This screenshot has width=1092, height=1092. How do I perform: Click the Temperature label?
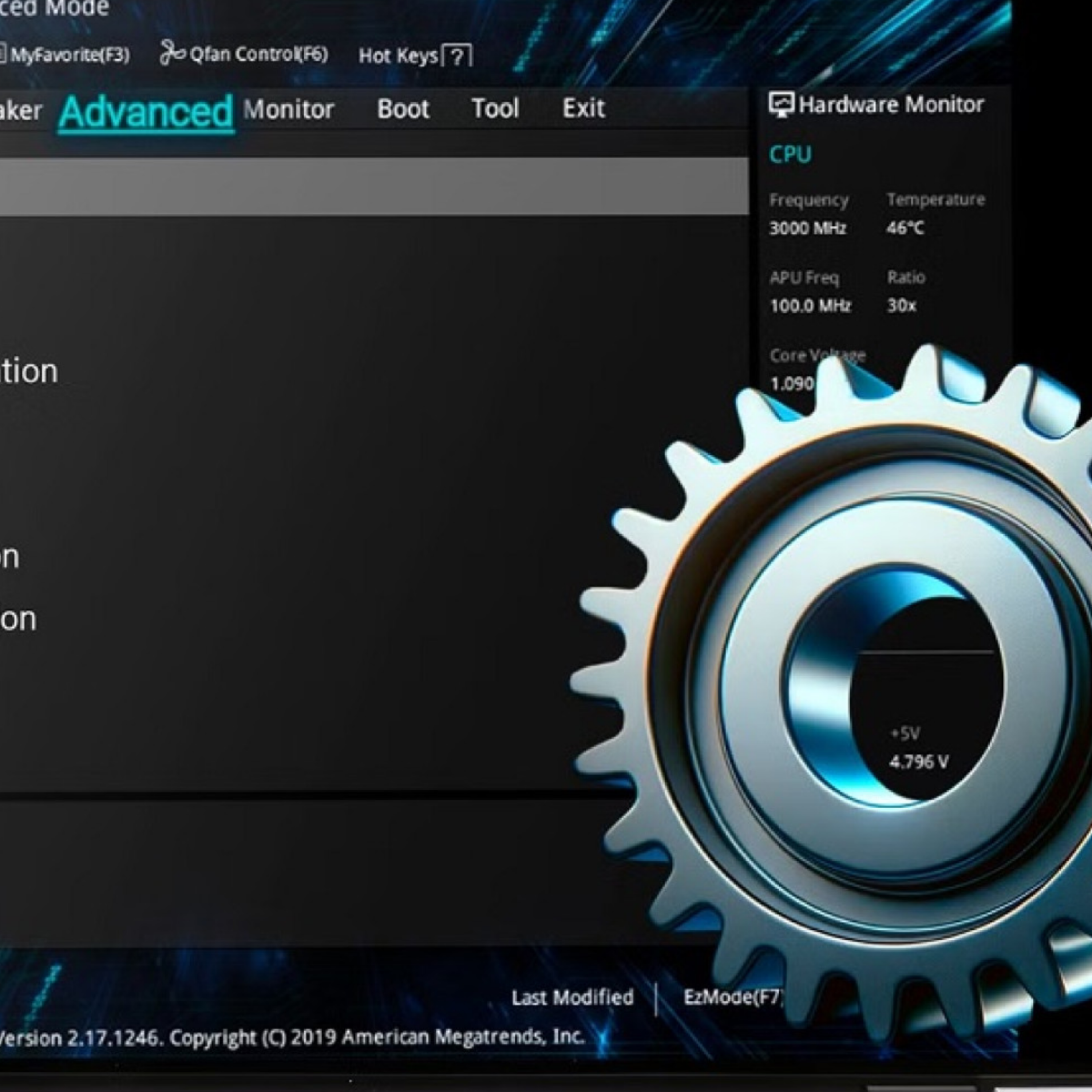point(935,199)
